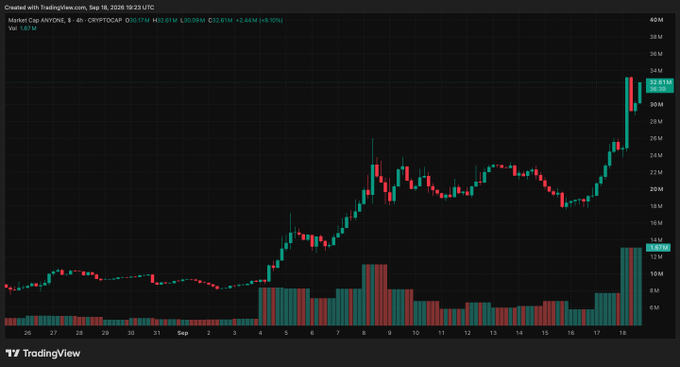
Task: Click date '31' on the time axis
Action: (x=157, y=333)
